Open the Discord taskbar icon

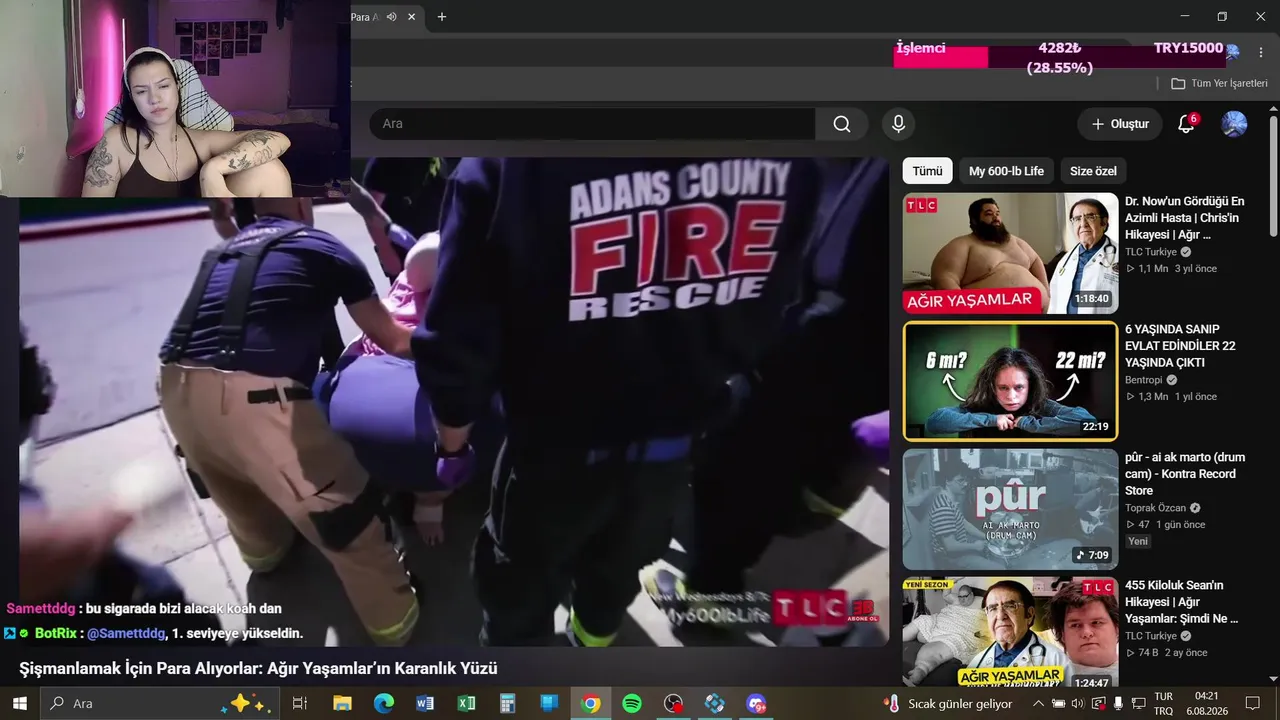pos(756,703)
